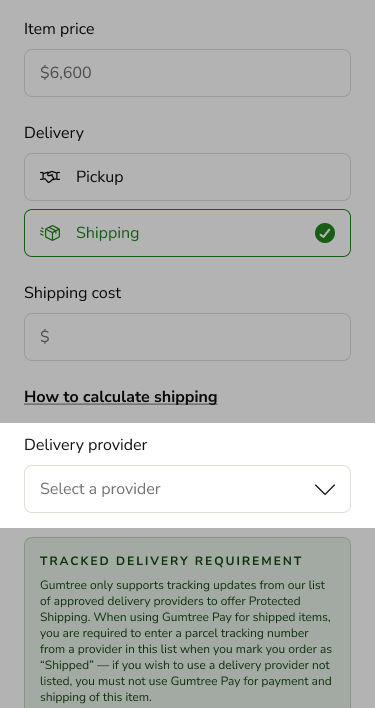Image resolution: width=375 pixels, height=708 pixels.
Task: Click the Item price label
Action: coord(59,29)
